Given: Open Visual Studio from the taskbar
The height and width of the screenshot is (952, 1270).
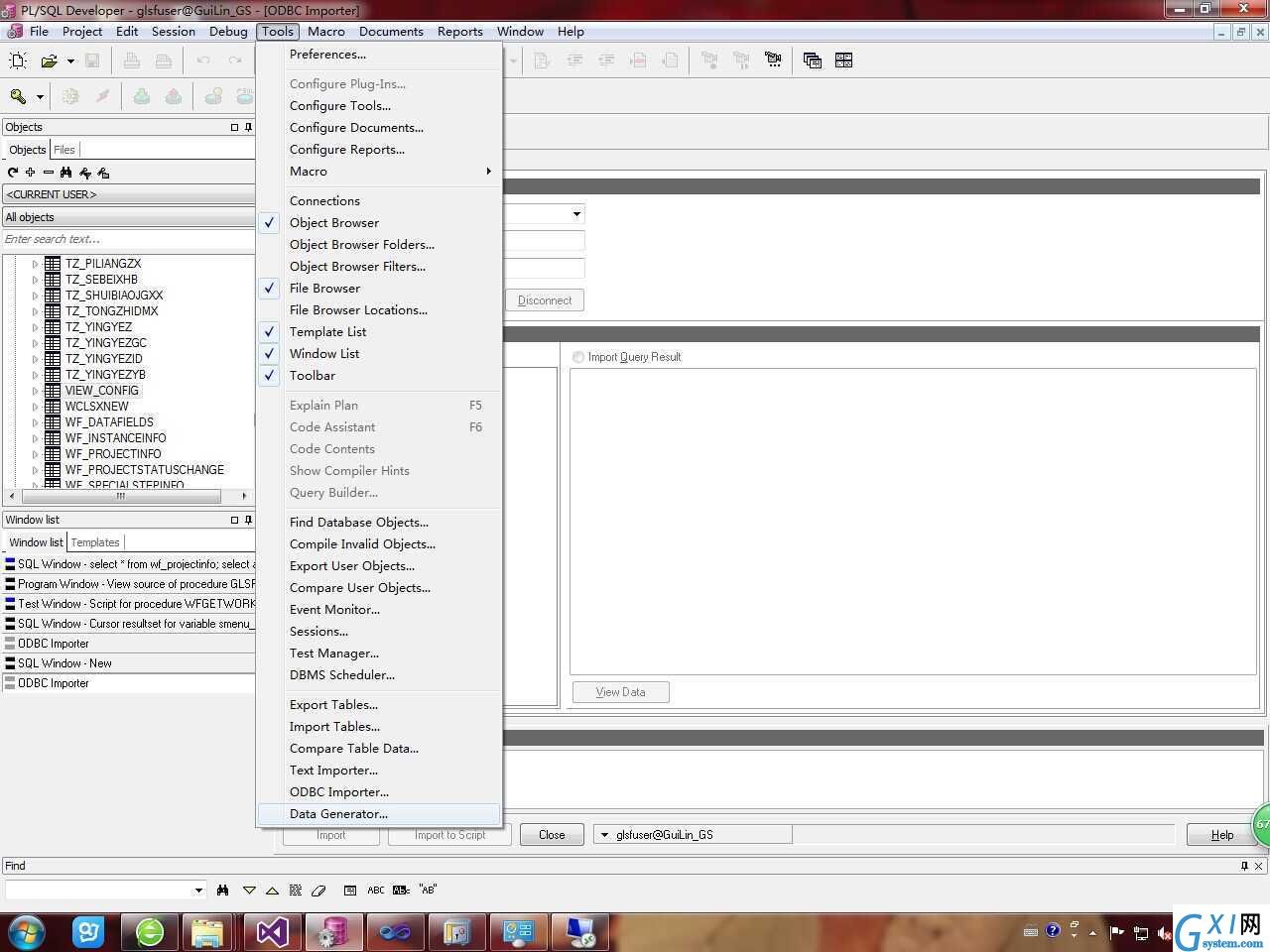Looking at the screenshot, I should coord(272,932).
